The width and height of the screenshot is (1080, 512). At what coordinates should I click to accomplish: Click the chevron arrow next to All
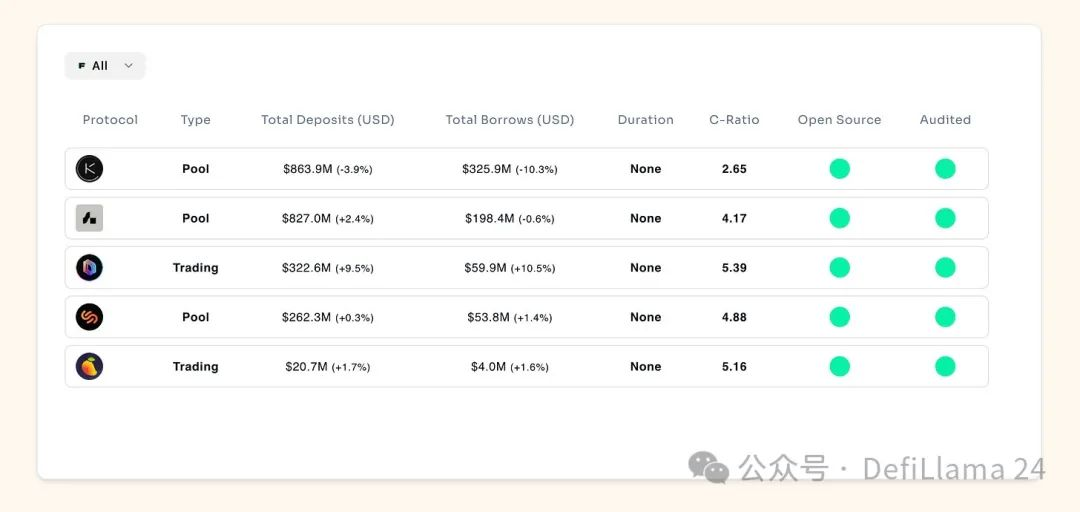click(x=128, y=66)
